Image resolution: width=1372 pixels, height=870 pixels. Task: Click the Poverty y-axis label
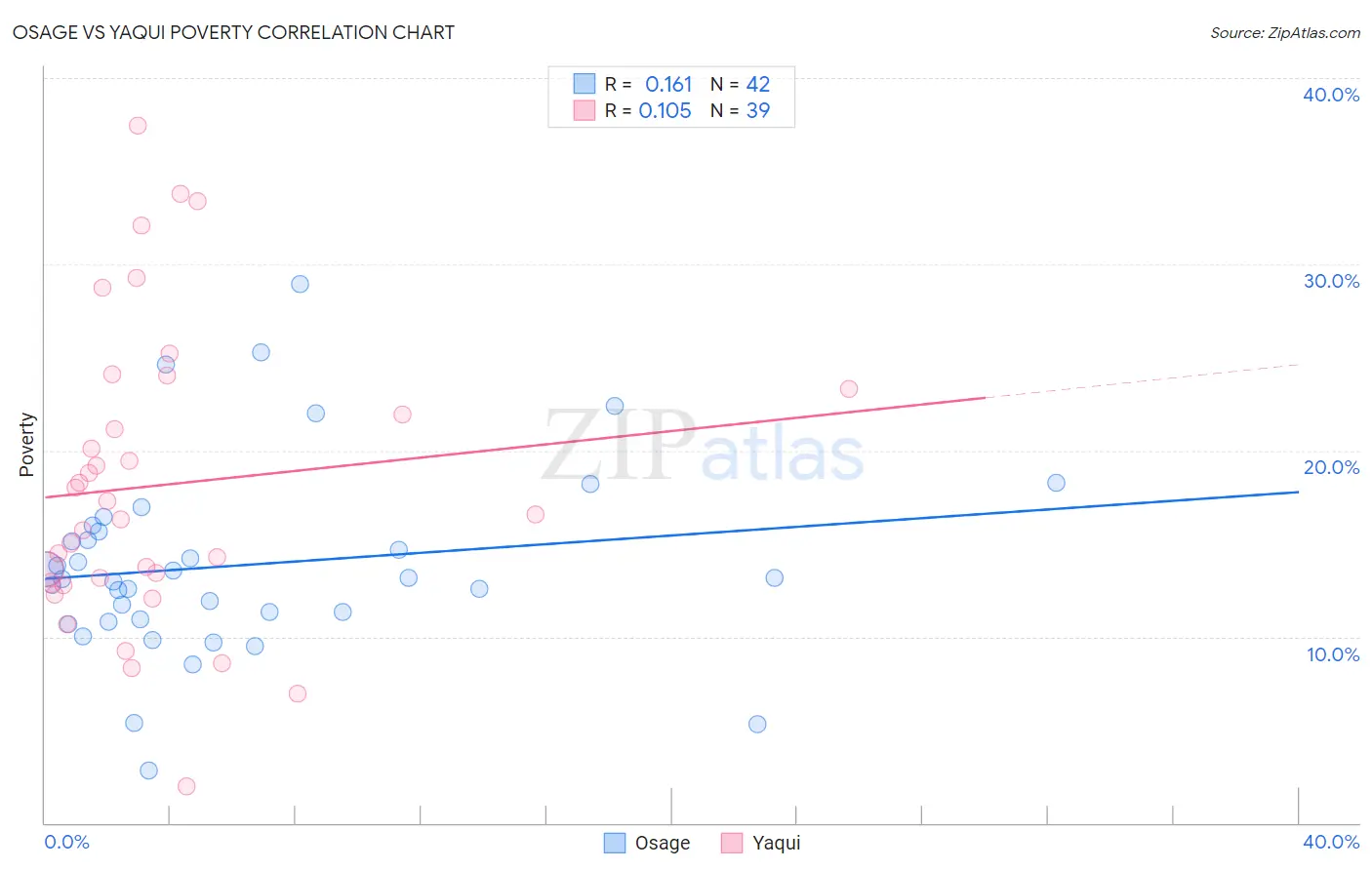(26, 445)
